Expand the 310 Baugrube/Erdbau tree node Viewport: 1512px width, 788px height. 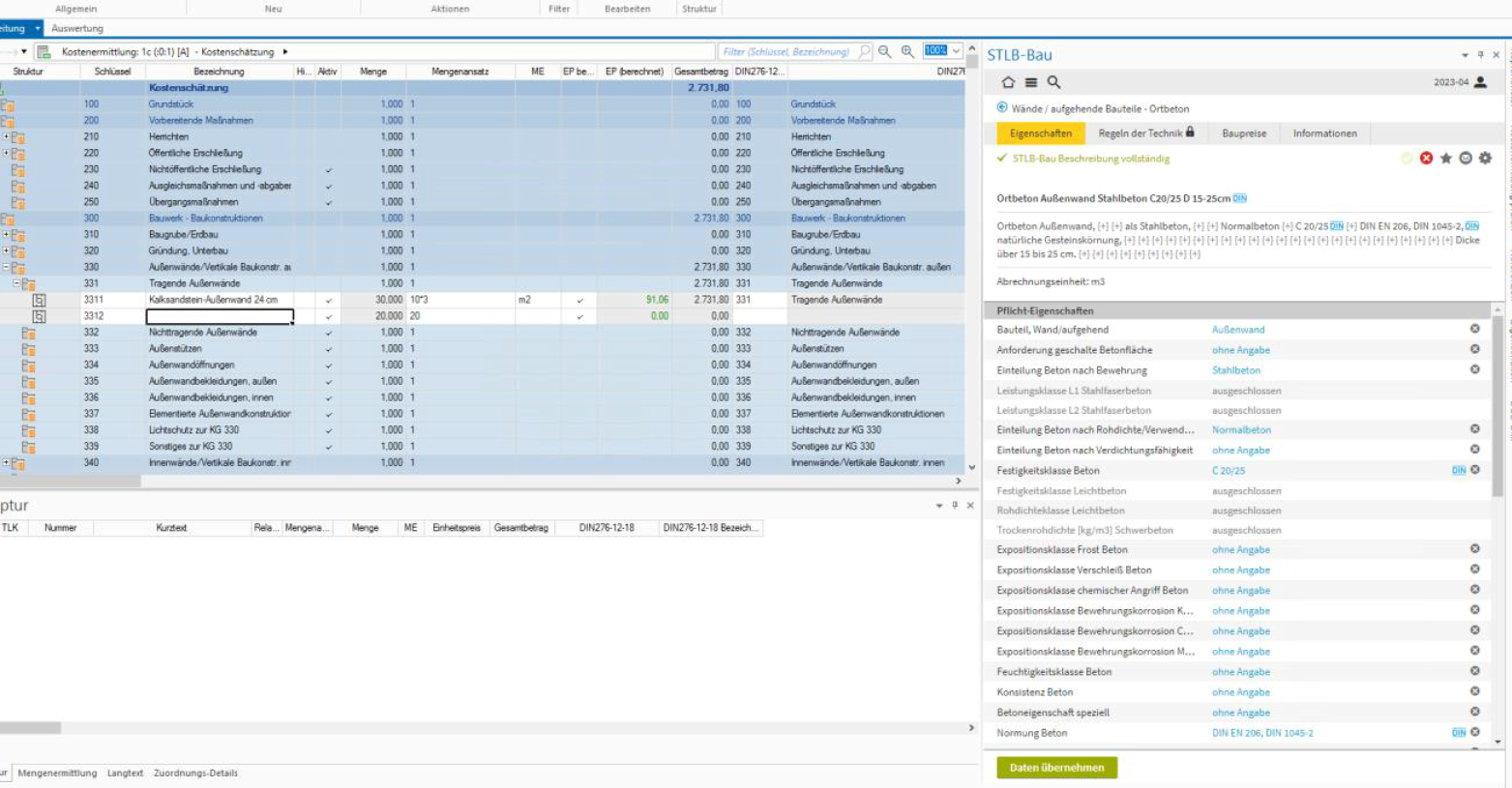(x=6, y=235)
